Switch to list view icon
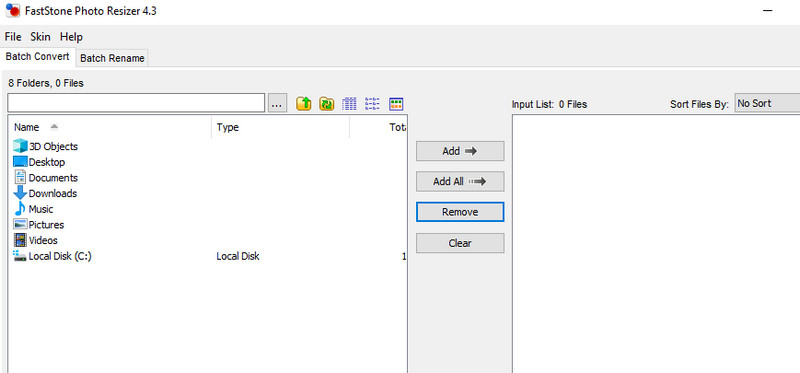Viewport: 800px width, 373px height. point(372,104)
